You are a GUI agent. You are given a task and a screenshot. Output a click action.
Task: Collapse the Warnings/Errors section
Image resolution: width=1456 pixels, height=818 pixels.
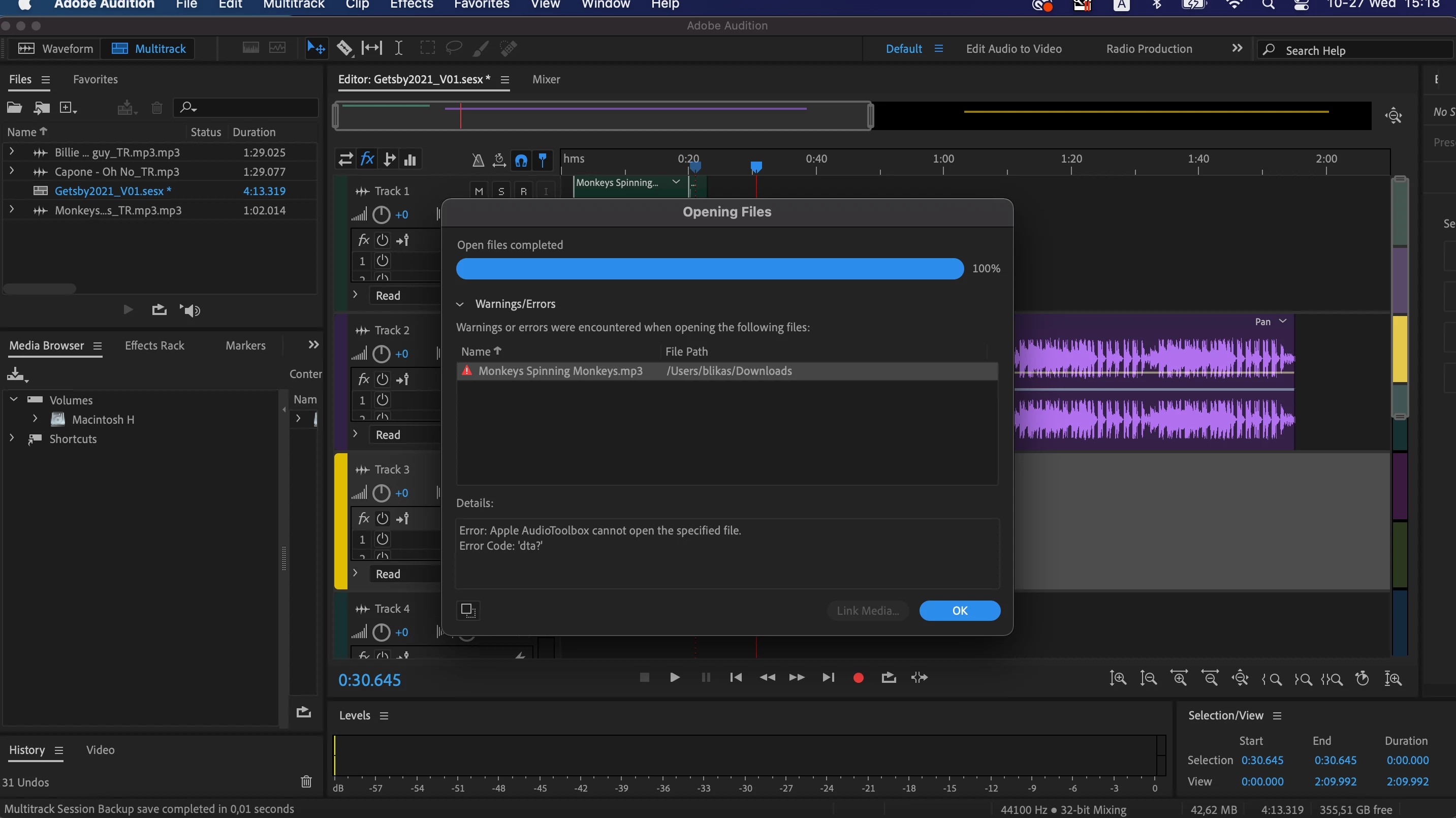[460, 304]
